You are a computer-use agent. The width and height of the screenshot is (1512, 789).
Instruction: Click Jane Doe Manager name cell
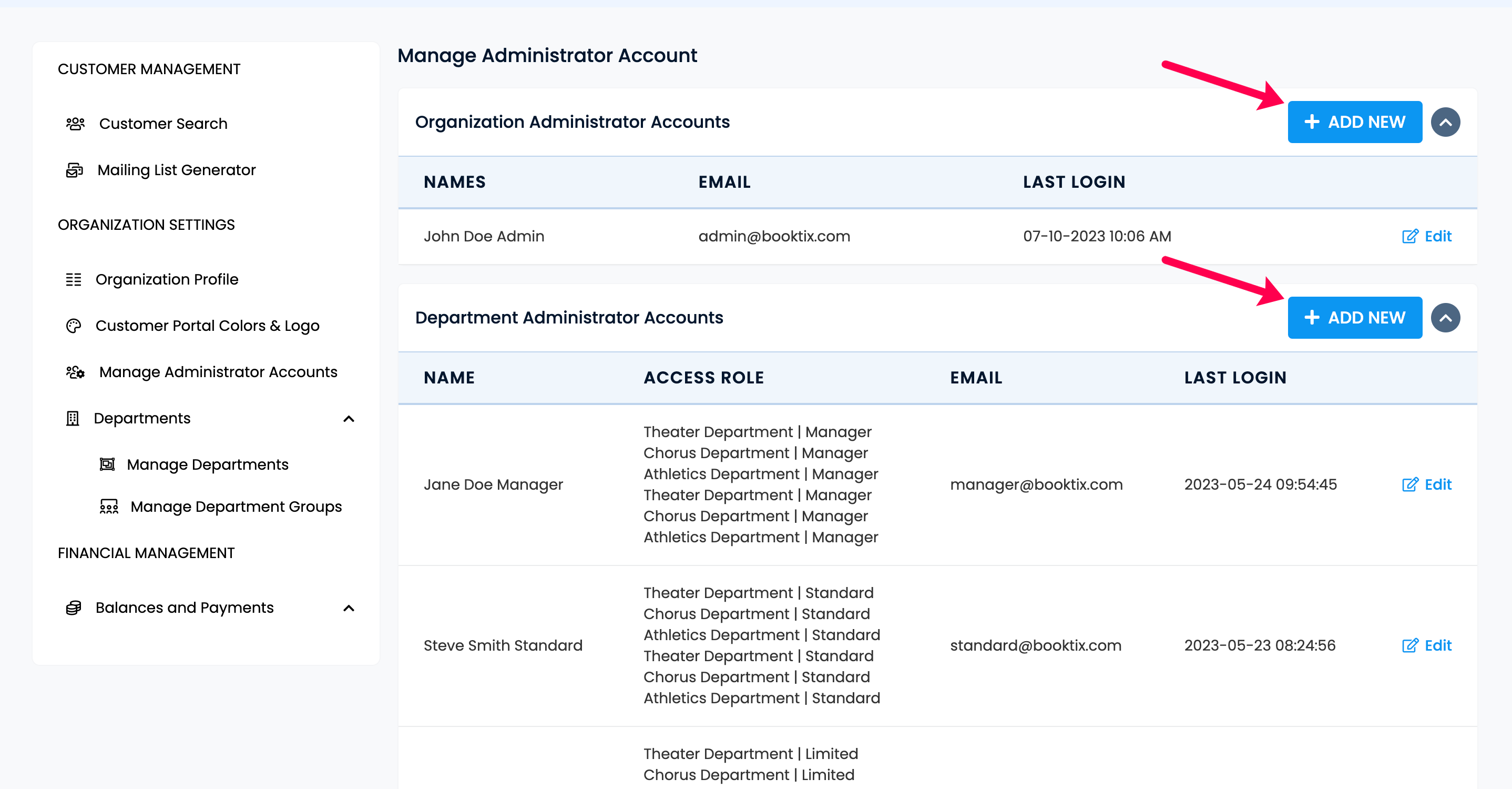(493, 485)
